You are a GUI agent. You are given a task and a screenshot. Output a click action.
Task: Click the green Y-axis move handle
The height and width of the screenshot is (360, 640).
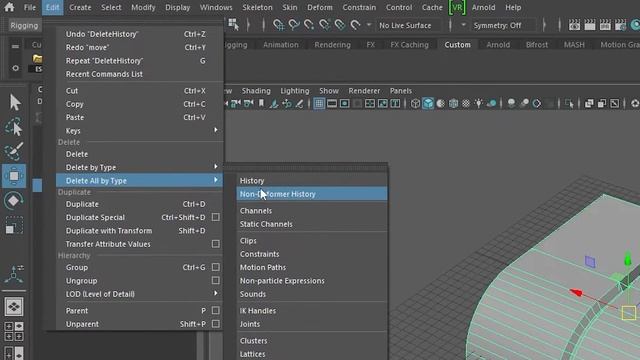628,259
